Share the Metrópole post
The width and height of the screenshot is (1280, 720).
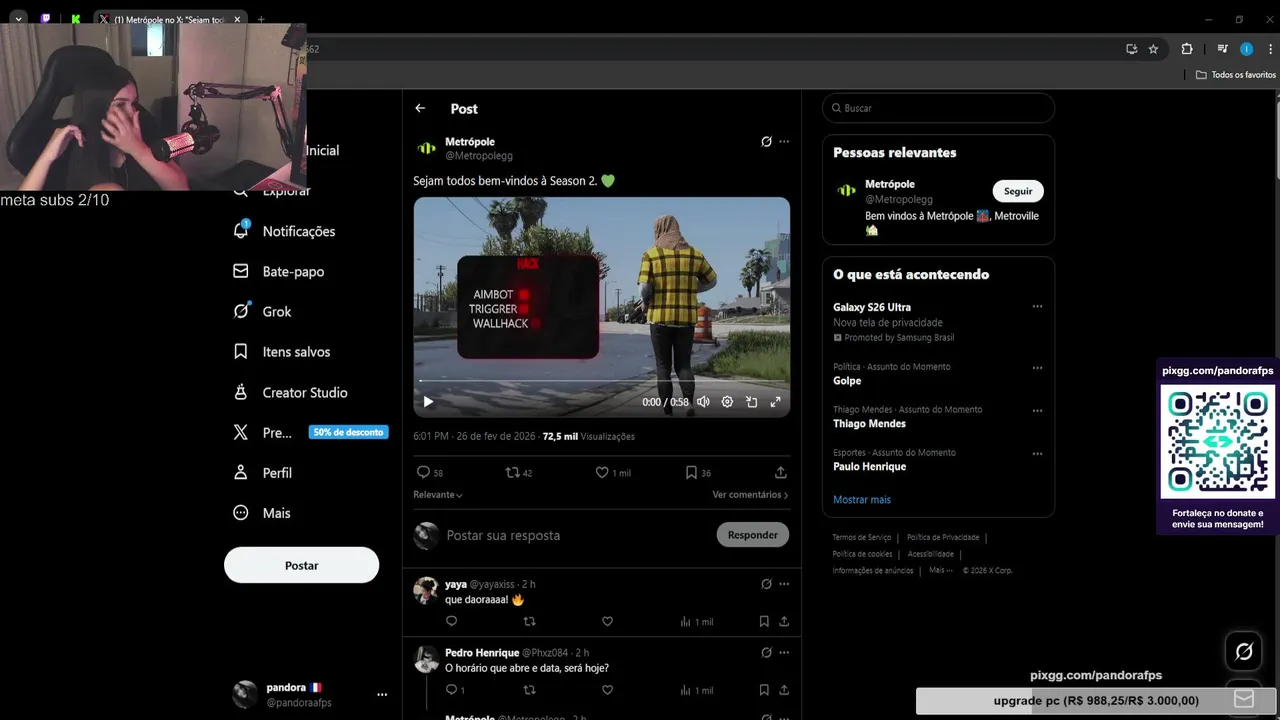pos(781,473)
